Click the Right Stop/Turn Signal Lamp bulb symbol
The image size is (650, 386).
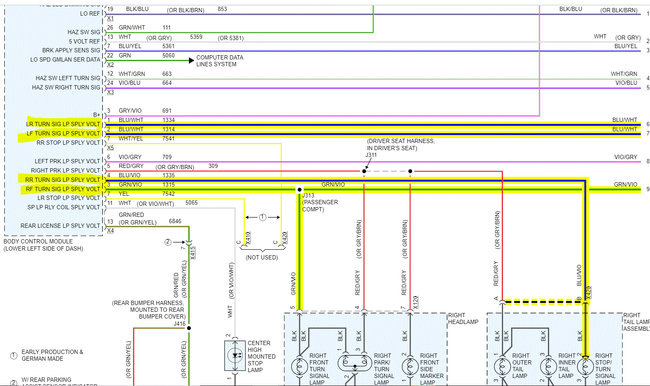(x=585, y=366)
